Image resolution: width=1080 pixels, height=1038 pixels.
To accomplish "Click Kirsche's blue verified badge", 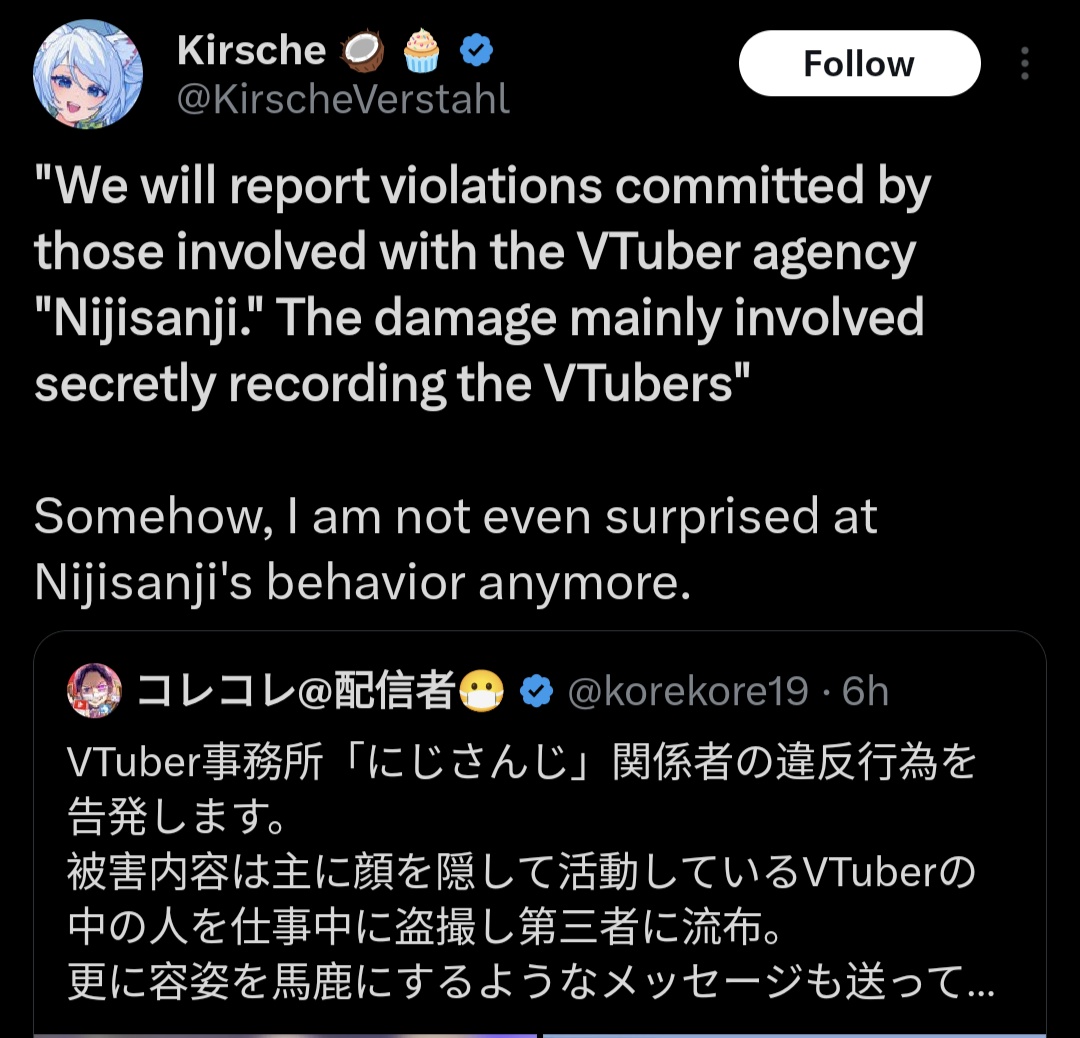I will tap(476, 50).
